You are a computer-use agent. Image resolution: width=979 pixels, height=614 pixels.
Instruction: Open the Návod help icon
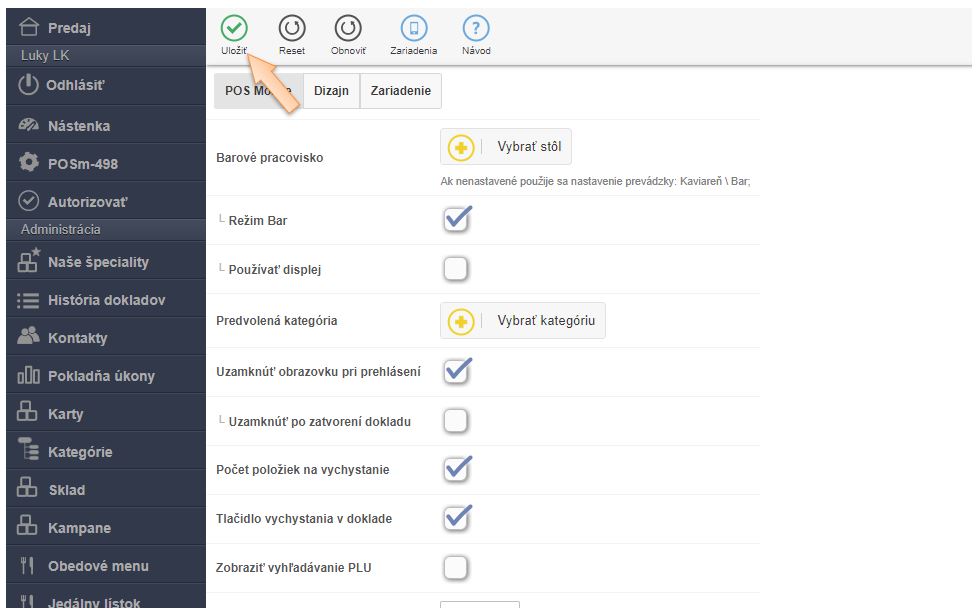(476, 29)
